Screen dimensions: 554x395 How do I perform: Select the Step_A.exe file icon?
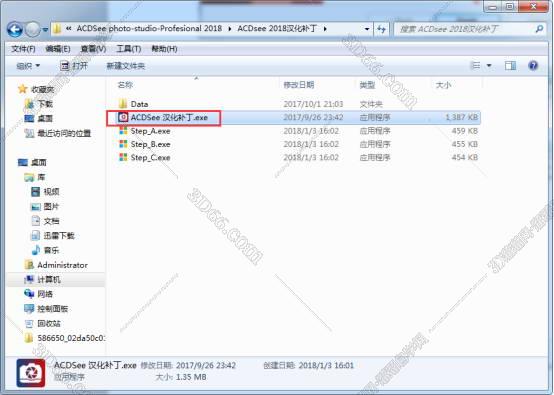(x=123, y=131)
